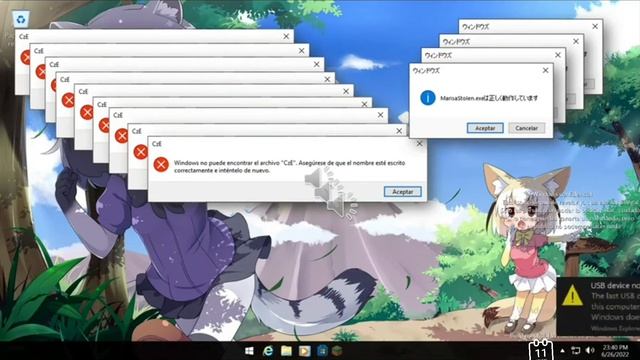Click the CzE error message text
The width and height of the screenshot is (640, 360).
(289, 167)
